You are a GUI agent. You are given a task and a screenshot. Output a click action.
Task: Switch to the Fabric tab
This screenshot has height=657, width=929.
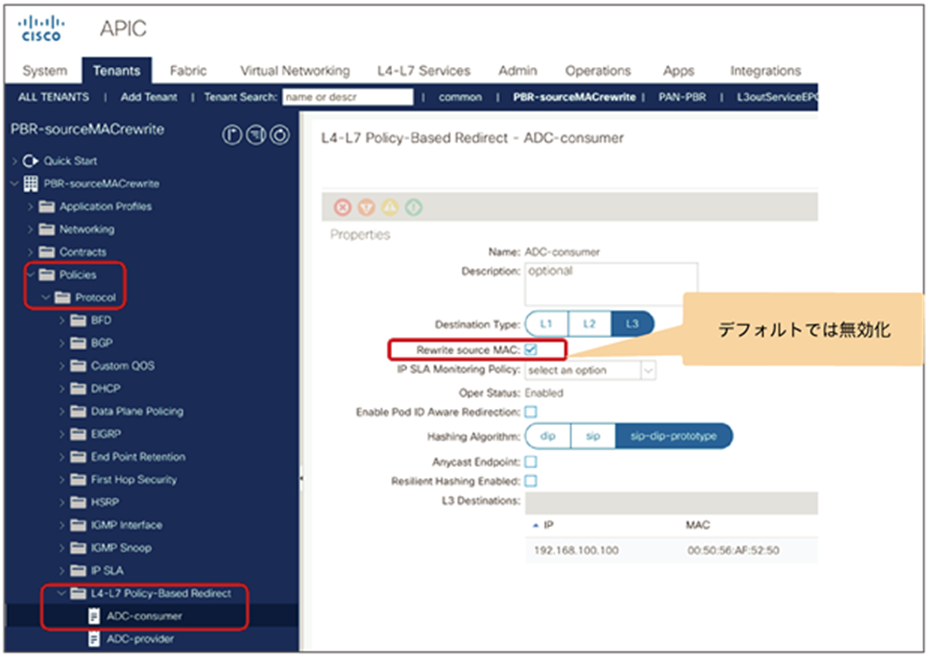point(188,70)
